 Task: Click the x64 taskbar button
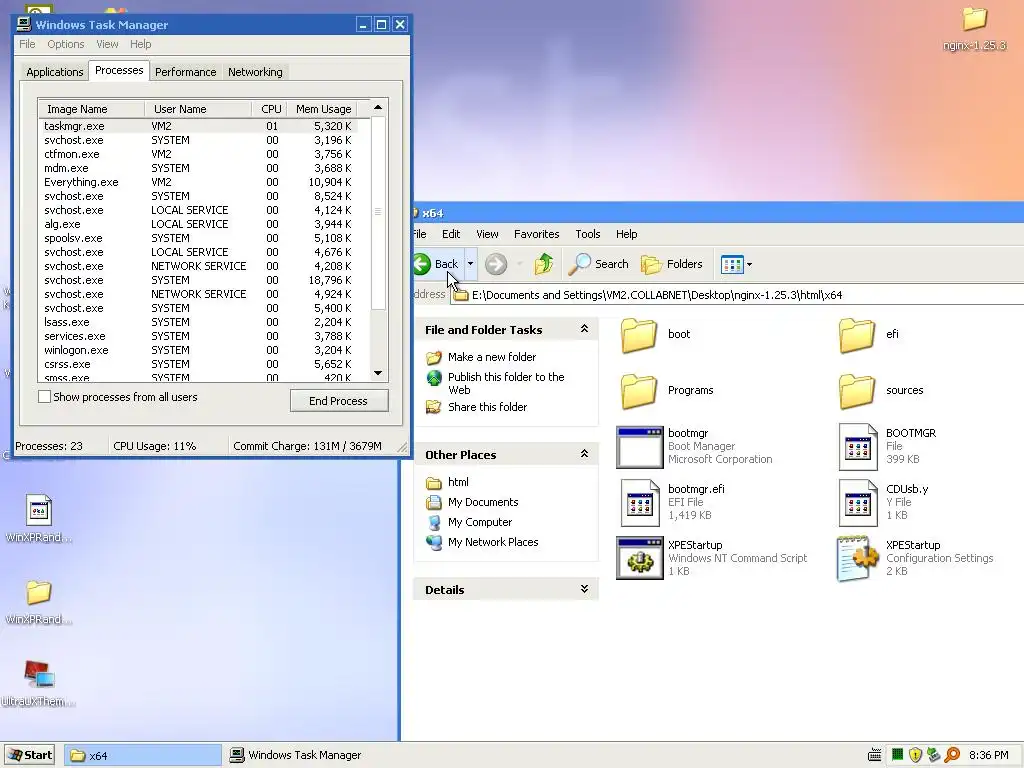pyautogui.click(x=142, y=756)
